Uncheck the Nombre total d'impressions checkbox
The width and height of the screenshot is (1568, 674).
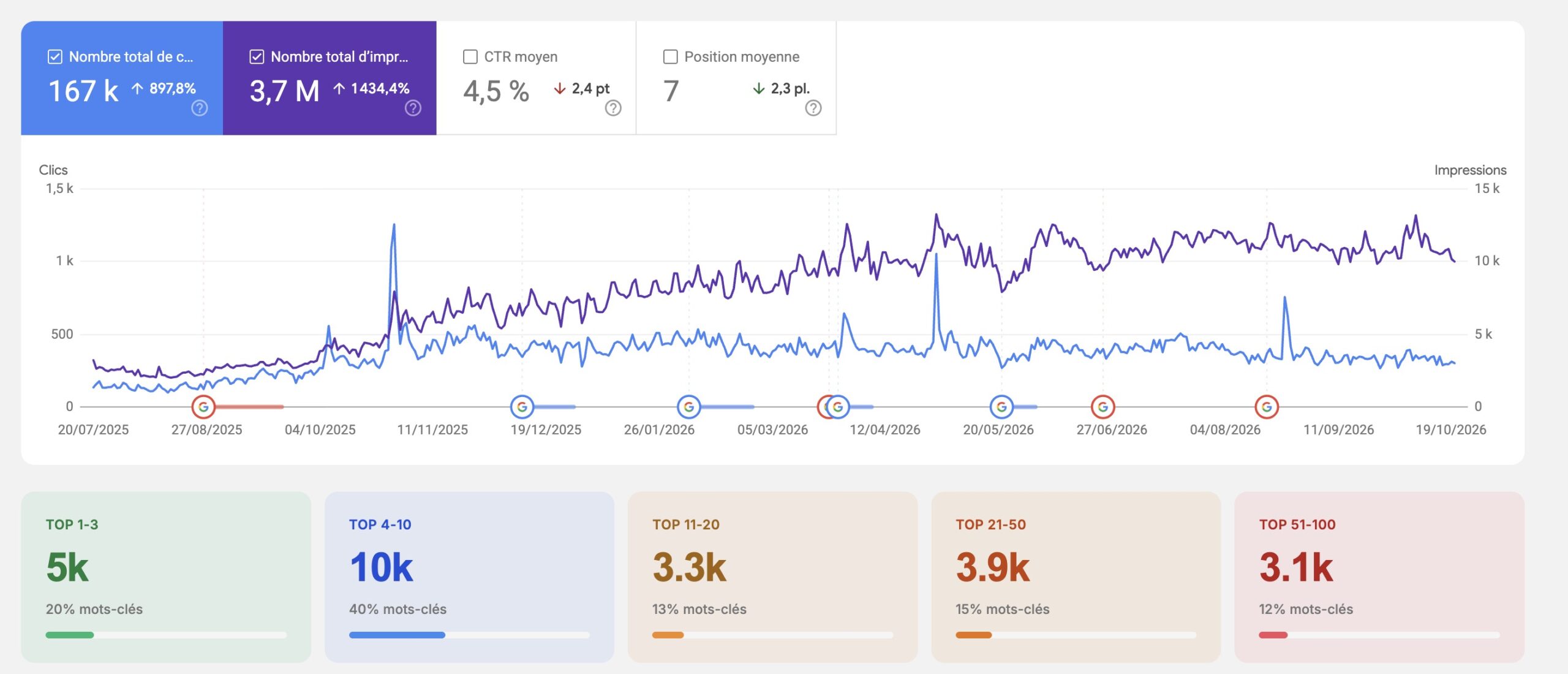[257, 57]
